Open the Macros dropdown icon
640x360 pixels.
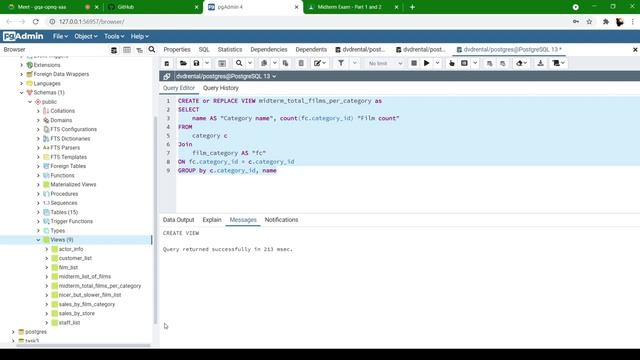558,63
